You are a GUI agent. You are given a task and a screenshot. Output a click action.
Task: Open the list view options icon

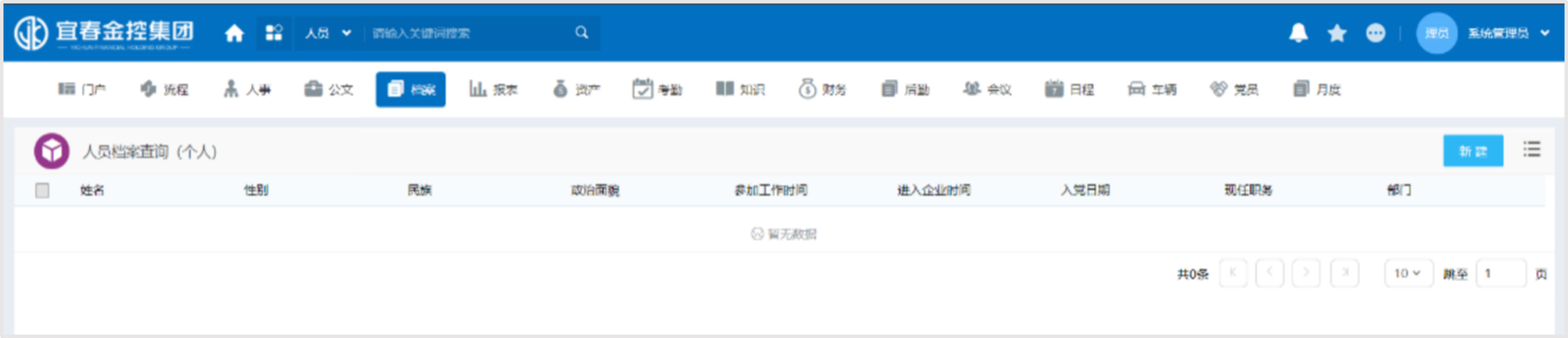1531,150
